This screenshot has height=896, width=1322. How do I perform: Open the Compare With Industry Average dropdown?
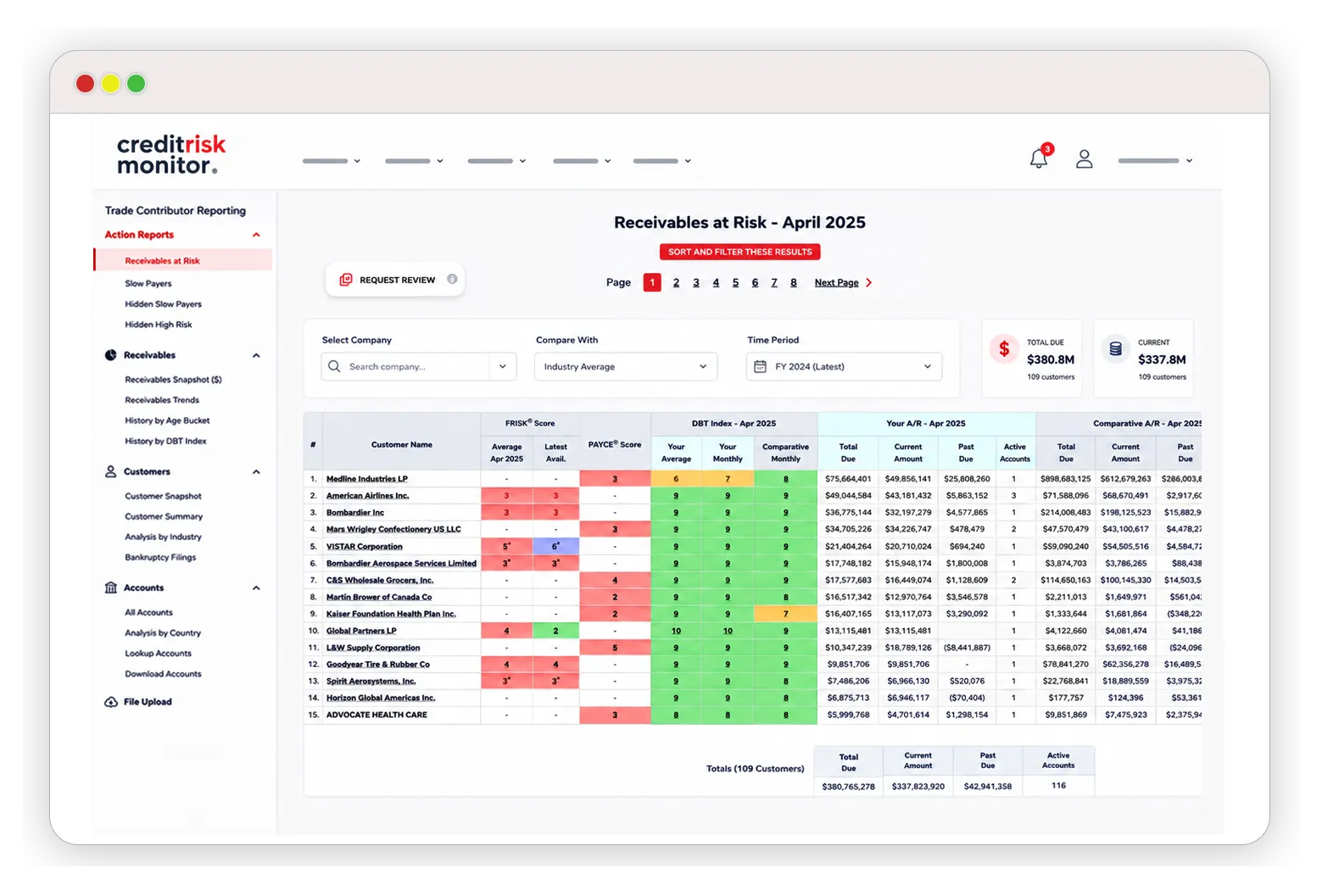pyautogui.click(x=626, y=366)
